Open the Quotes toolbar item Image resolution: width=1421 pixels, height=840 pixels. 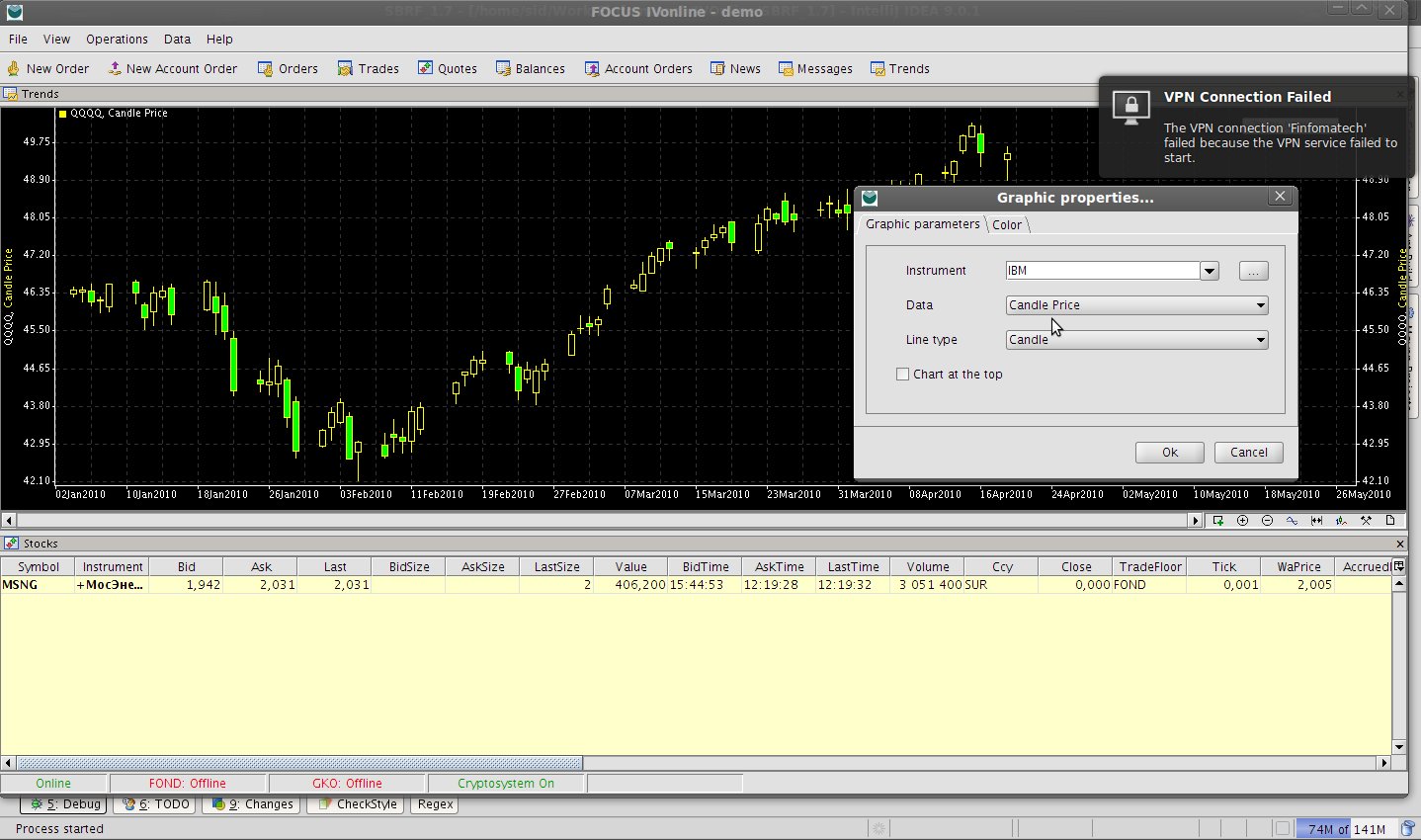pos(447,69)
